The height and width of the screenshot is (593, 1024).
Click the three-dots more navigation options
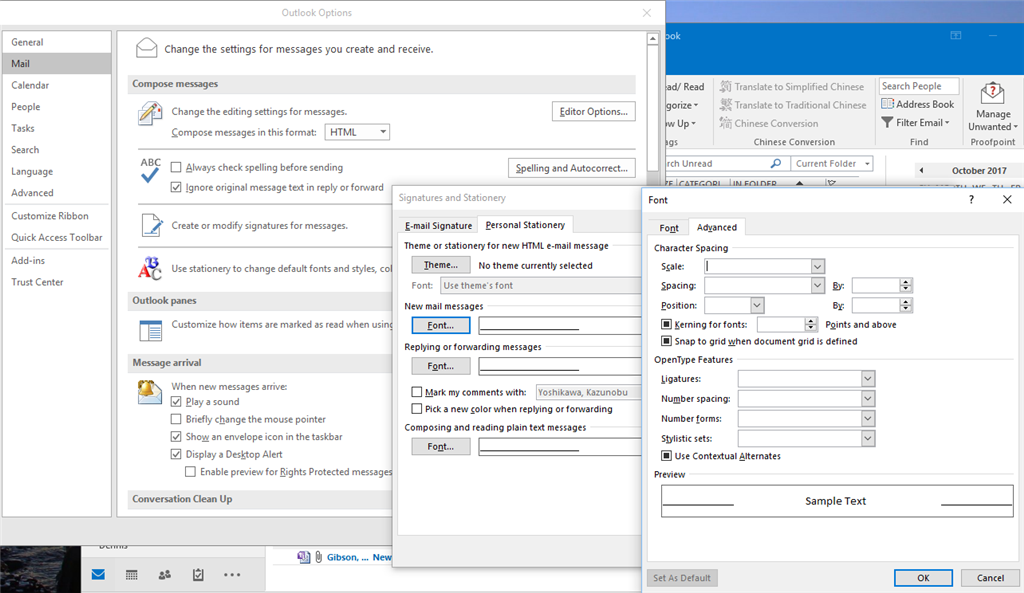click(x=232, y=575)
